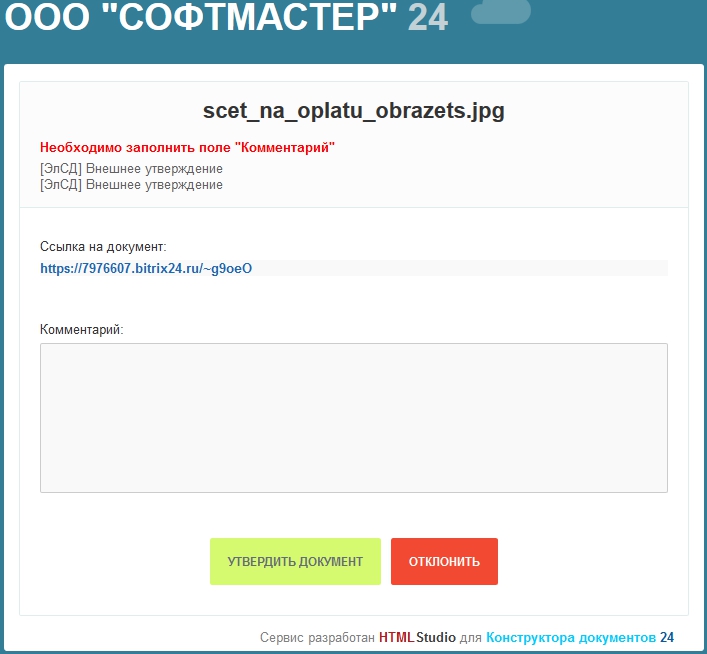Click the cloud icon in the header
This screenshot has width=707, height=654.
click(500, 12)
